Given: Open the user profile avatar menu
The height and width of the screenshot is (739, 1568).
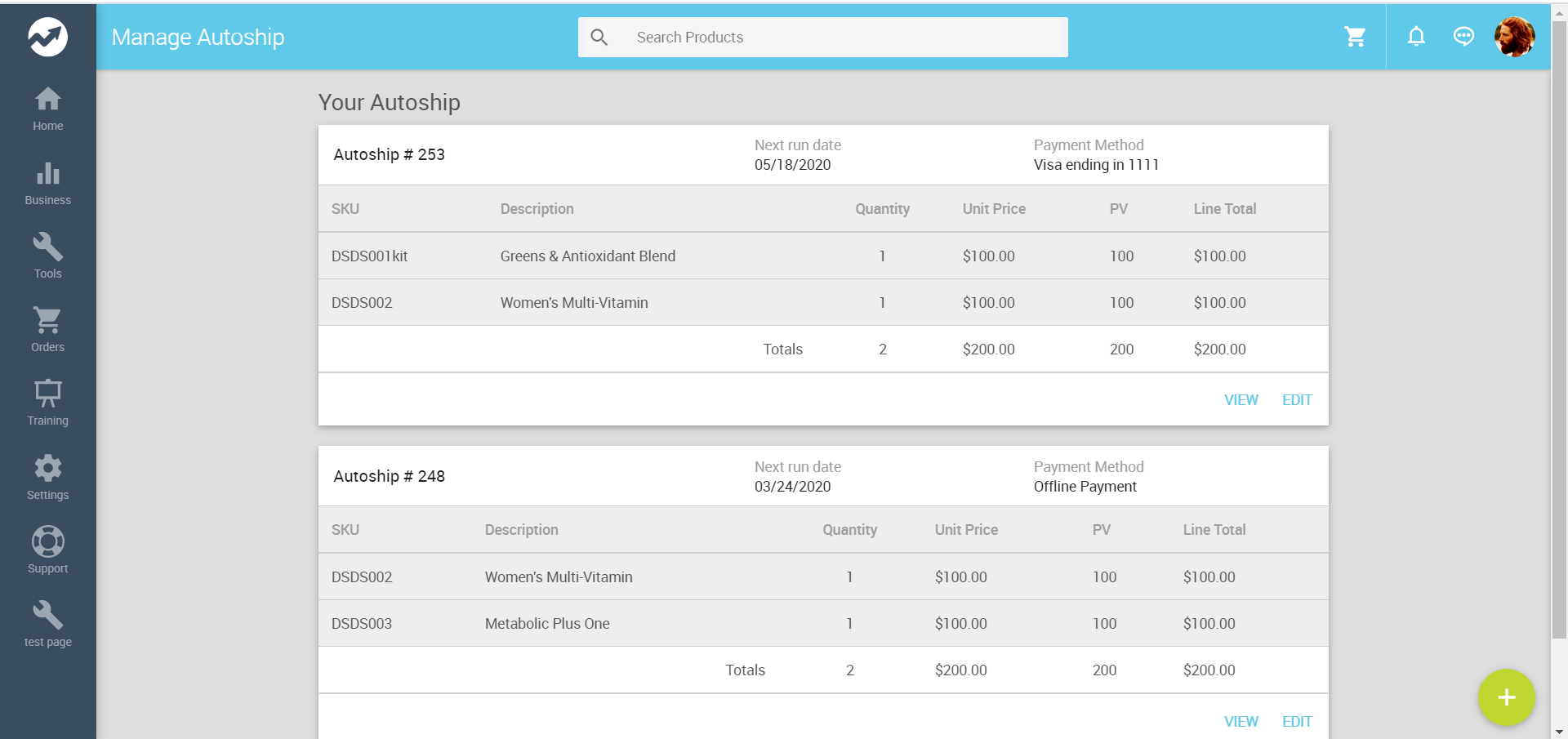Looking at the screenshot, I should 1514,37.
